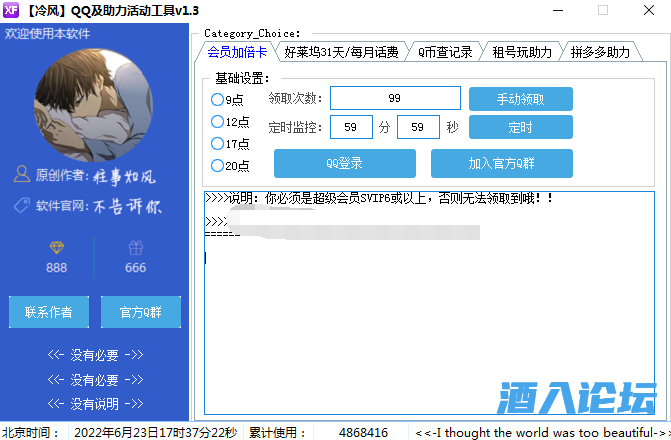Image resolution: width=671 pixels, height=440 pixels.
Task: Click the >>>>说明 SVIP6 notice line
Action: 379,198
